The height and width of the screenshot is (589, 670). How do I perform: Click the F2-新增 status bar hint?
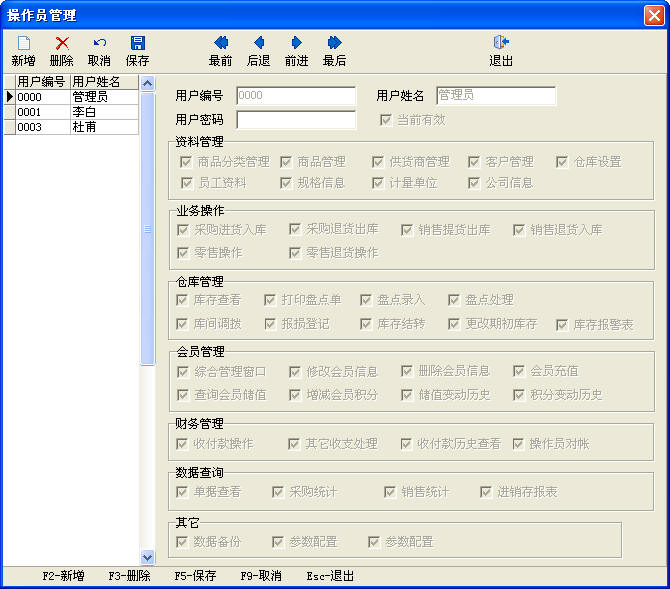click(63, 576)
